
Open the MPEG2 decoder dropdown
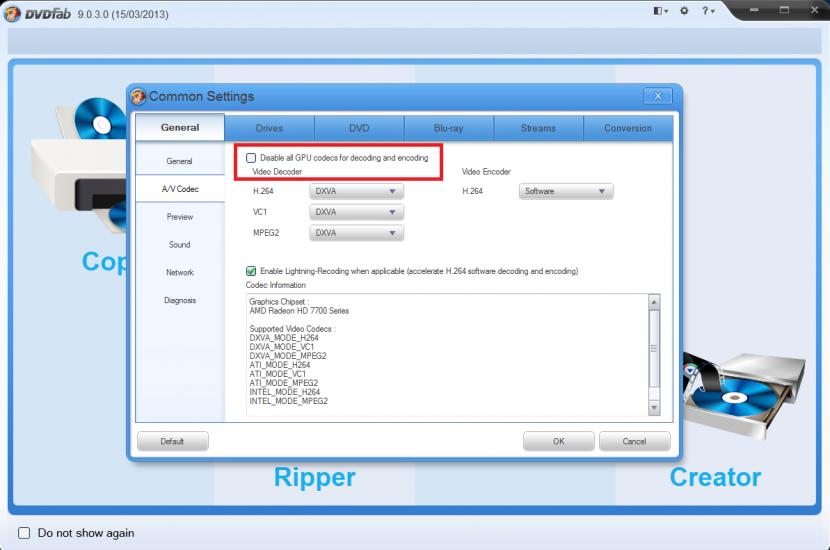pyautogui.click(x=357, y=233)
